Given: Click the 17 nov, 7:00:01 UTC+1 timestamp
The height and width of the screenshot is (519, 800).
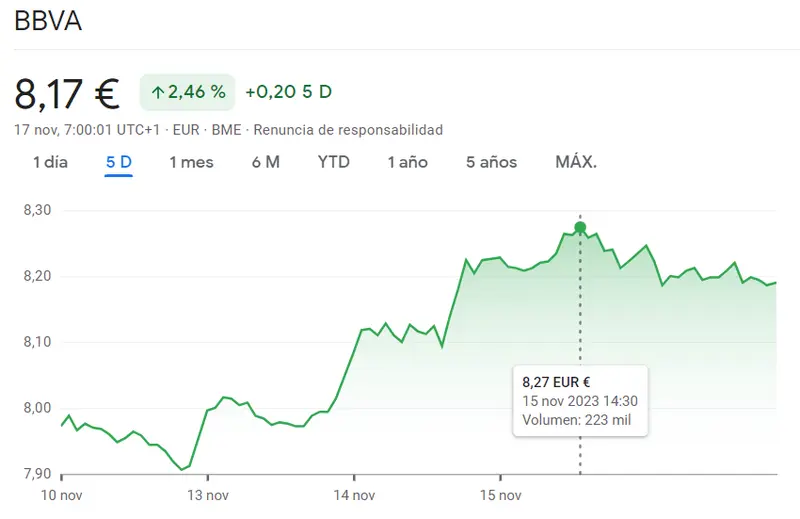Looking at the screenshot, I should (x=87, y=130).
